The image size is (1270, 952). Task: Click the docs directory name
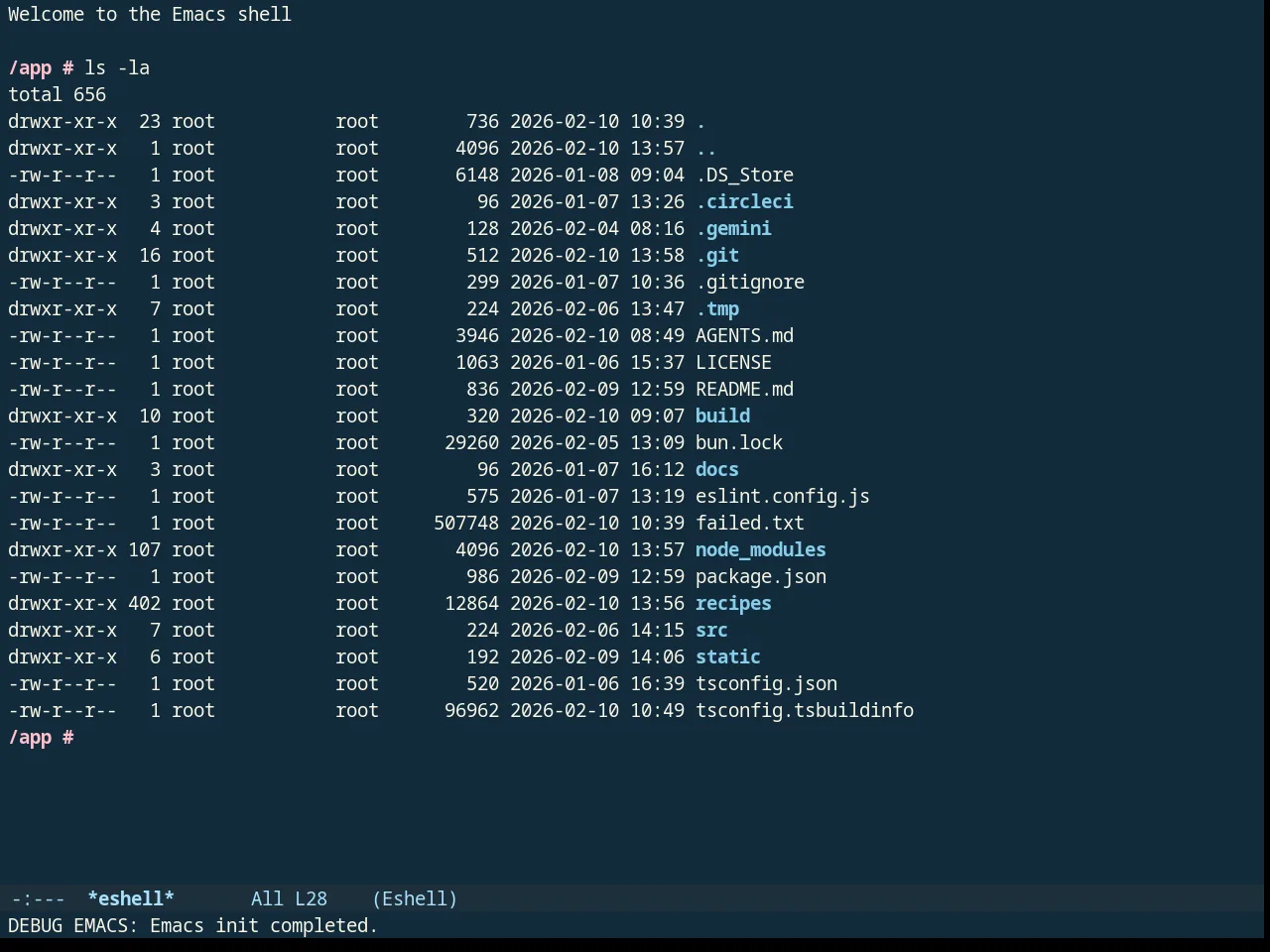click(717, 469)
